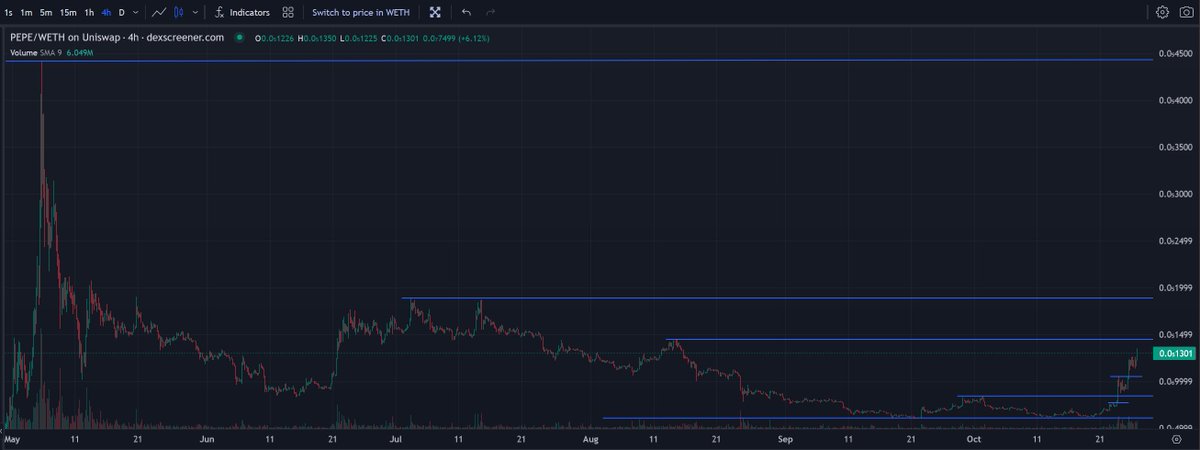1200x450 pixels.
Task: Redo the chart action
Action: tap(490, 12)
